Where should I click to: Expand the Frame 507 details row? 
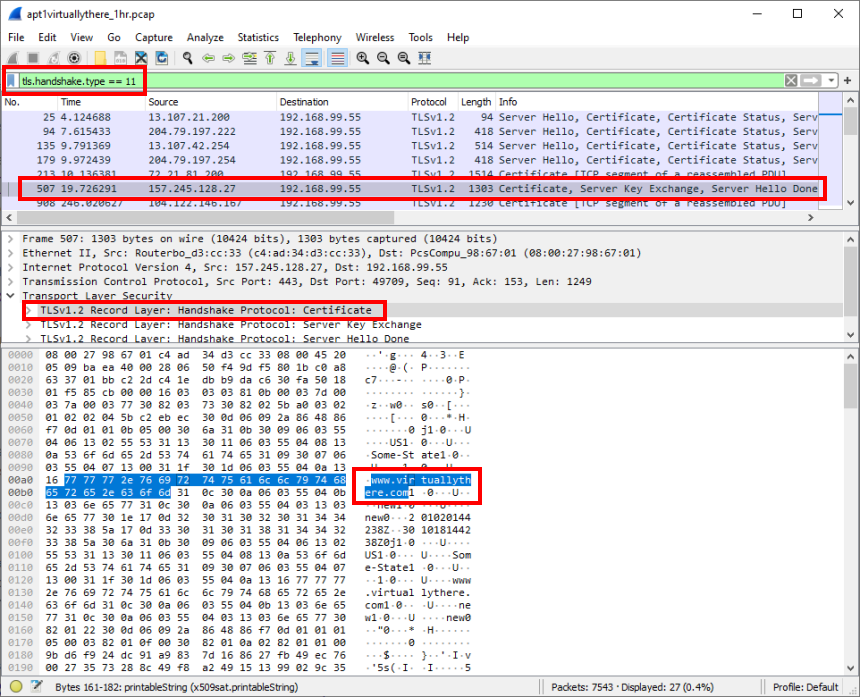click(10, 239)
